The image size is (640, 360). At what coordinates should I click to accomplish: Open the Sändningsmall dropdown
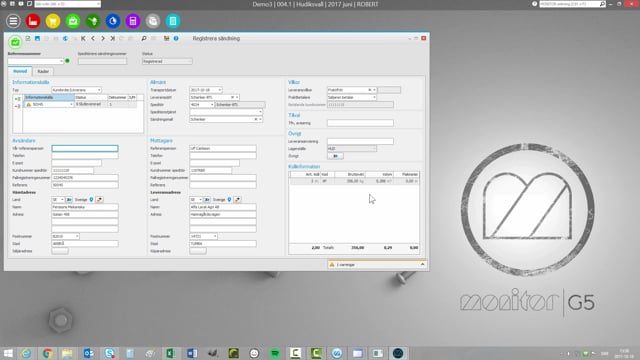click(x=260, y=119)
